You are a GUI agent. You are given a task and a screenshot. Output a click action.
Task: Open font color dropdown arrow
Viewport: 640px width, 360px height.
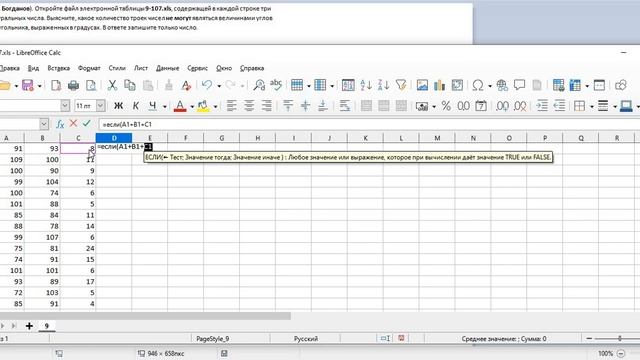coord(192,107)
